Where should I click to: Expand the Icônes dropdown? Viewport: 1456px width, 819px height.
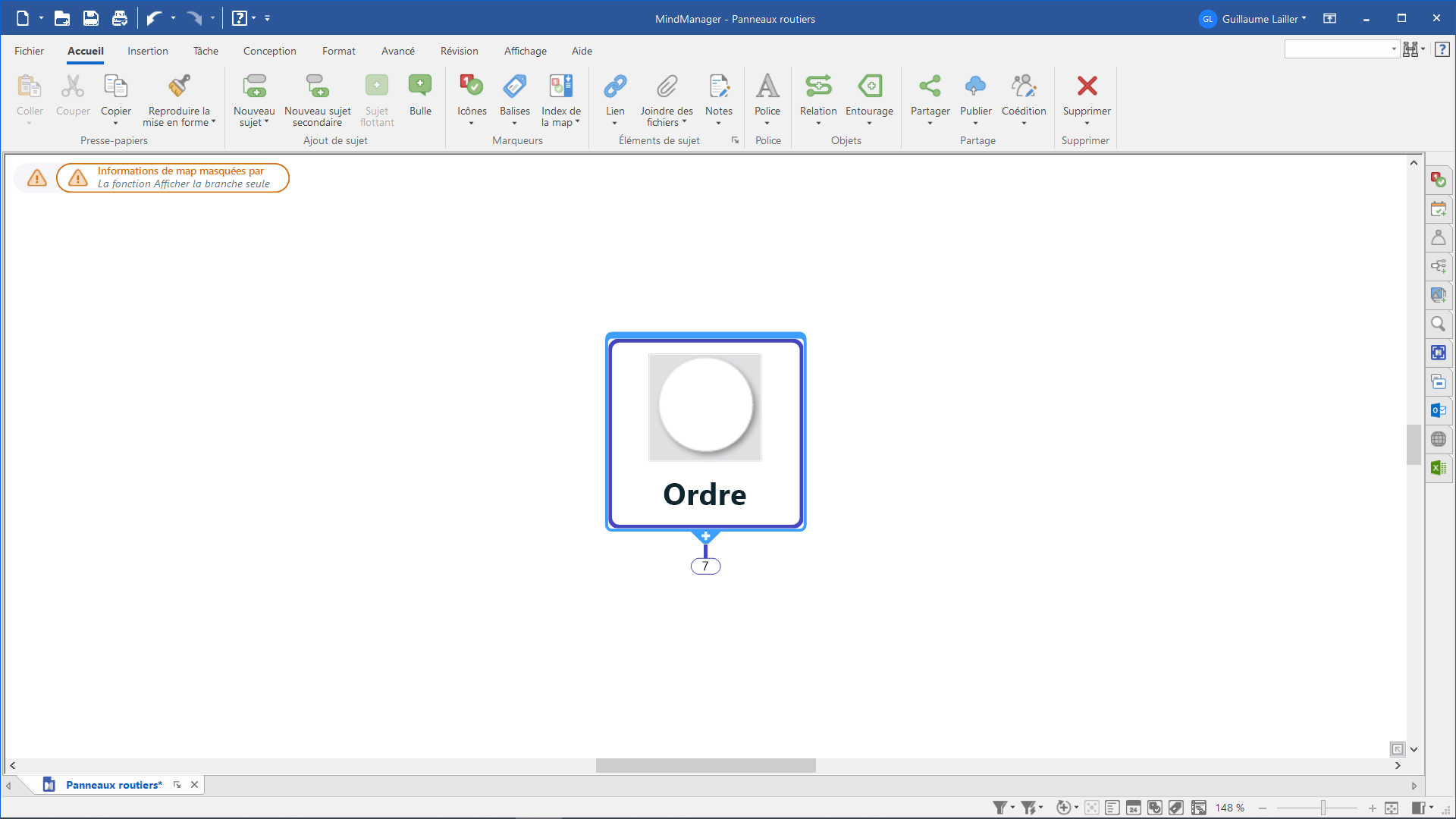[x=471, y=123]
